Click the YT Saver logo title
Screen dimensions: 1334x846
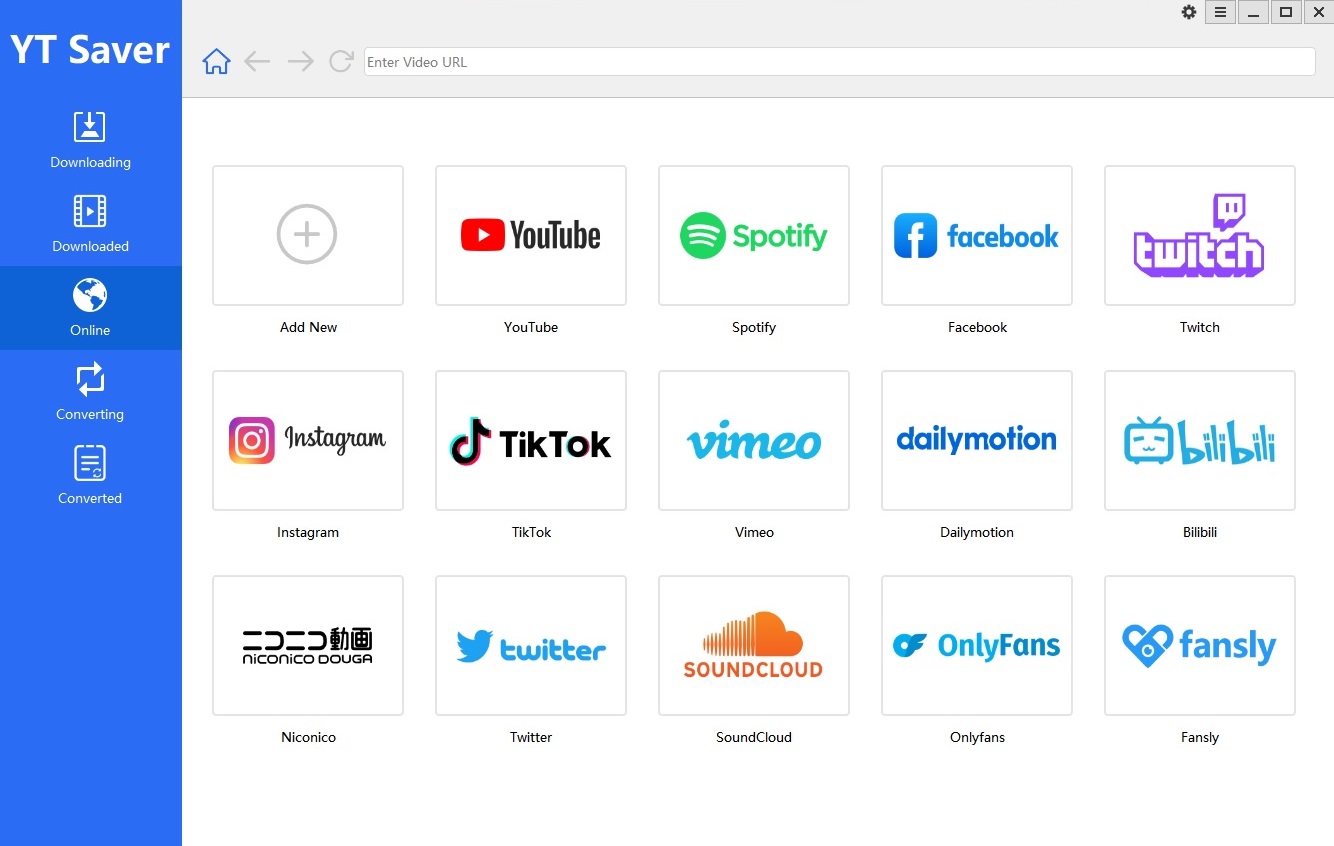click(90, 49)
